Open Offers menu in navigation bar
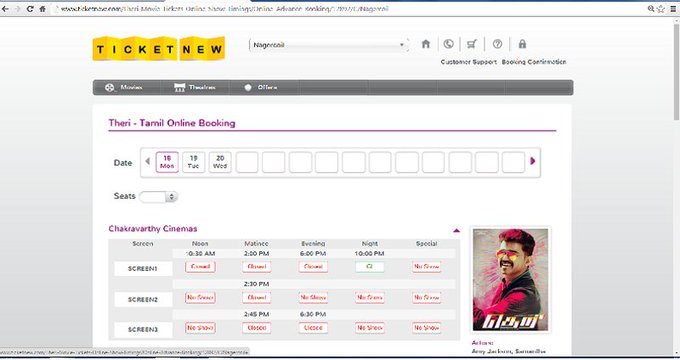The image size is (680, 360). 260,87
